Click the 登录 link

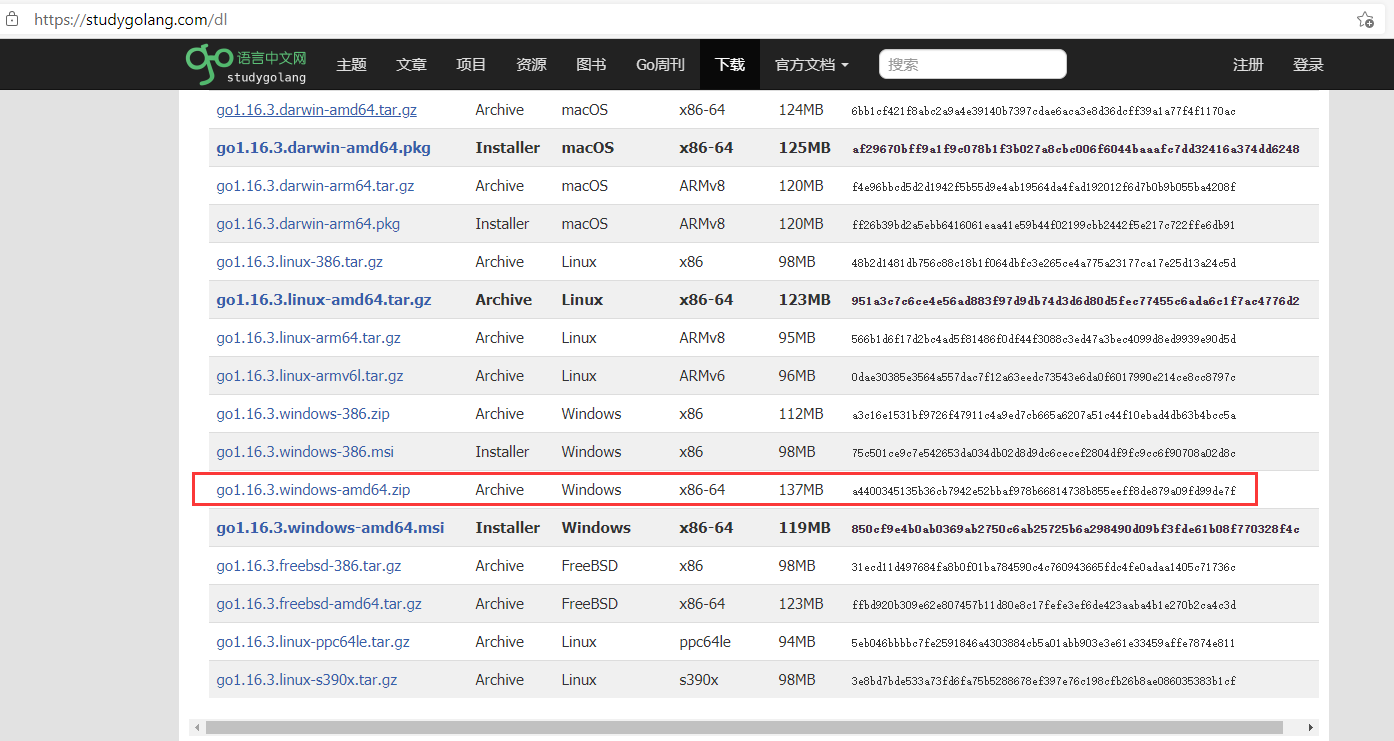[x=1308, y=63]
